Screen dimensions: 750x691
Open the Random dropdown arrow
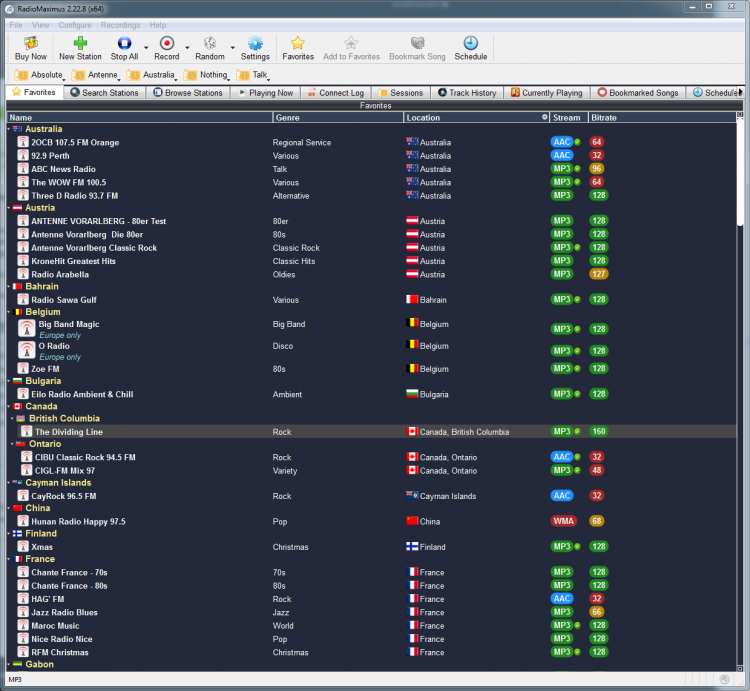[232, 48]
